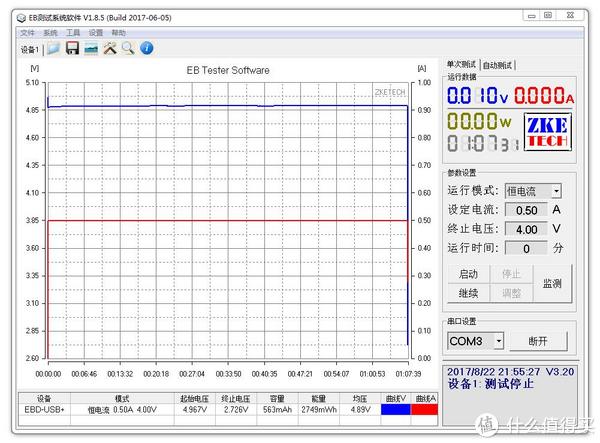The width and height of the screenshot is (600, 443).
Task: Click the 调整 adjust button
Action: click(x=511, y=293)
